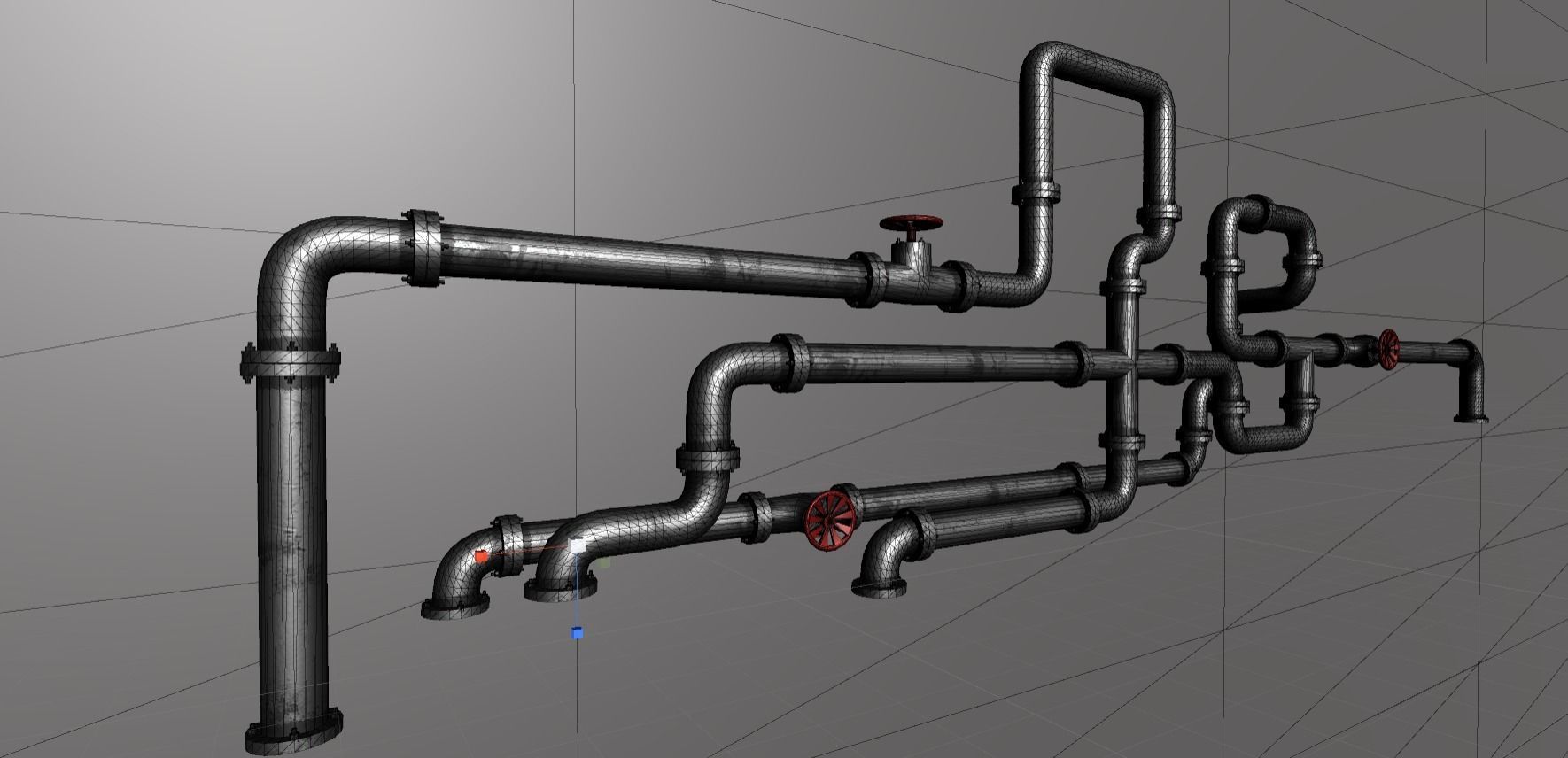Grab the faded green gizmo axis handle
This screenshot has width=1568, height=758.
click(604, 561)
